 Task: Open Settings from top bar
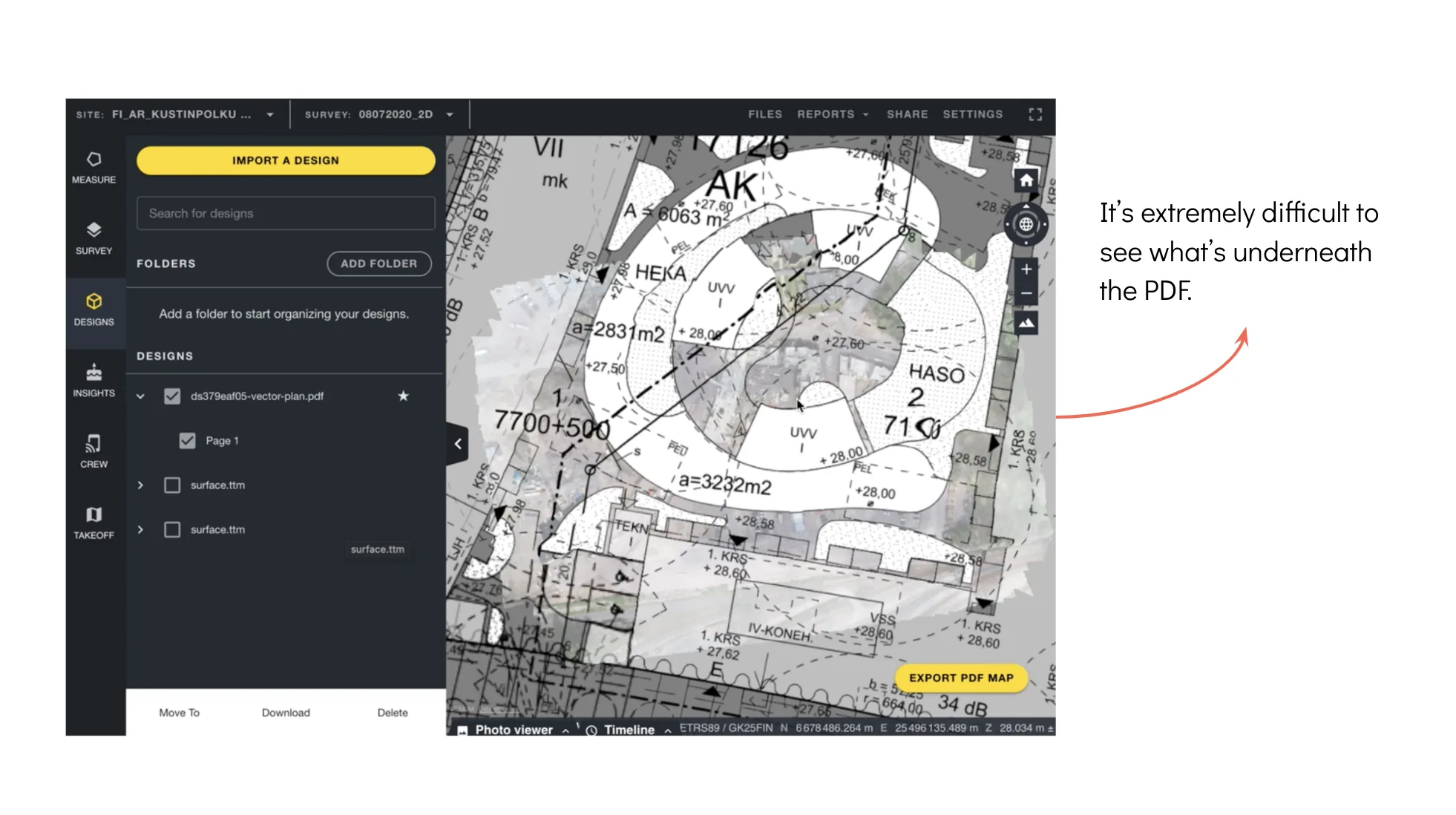pyautogui.click(x=972, y=114)
